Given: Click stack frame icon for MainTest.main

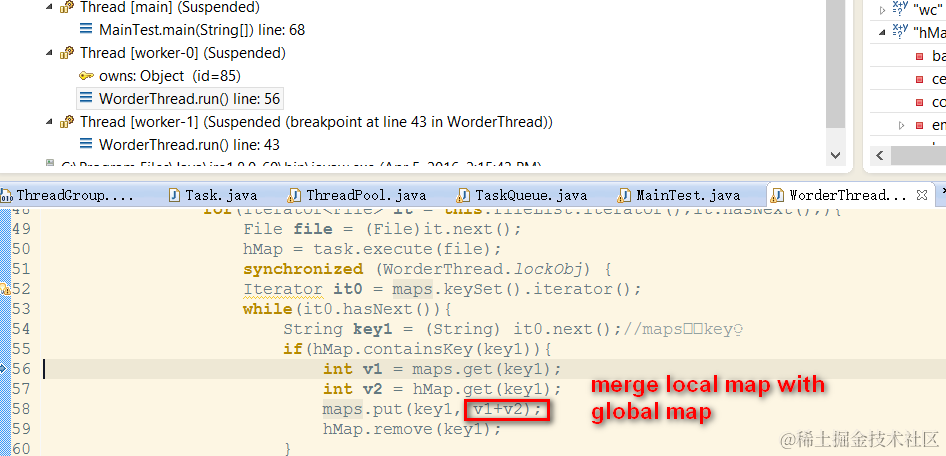Looking at the screenshot, I should [86, 30].
